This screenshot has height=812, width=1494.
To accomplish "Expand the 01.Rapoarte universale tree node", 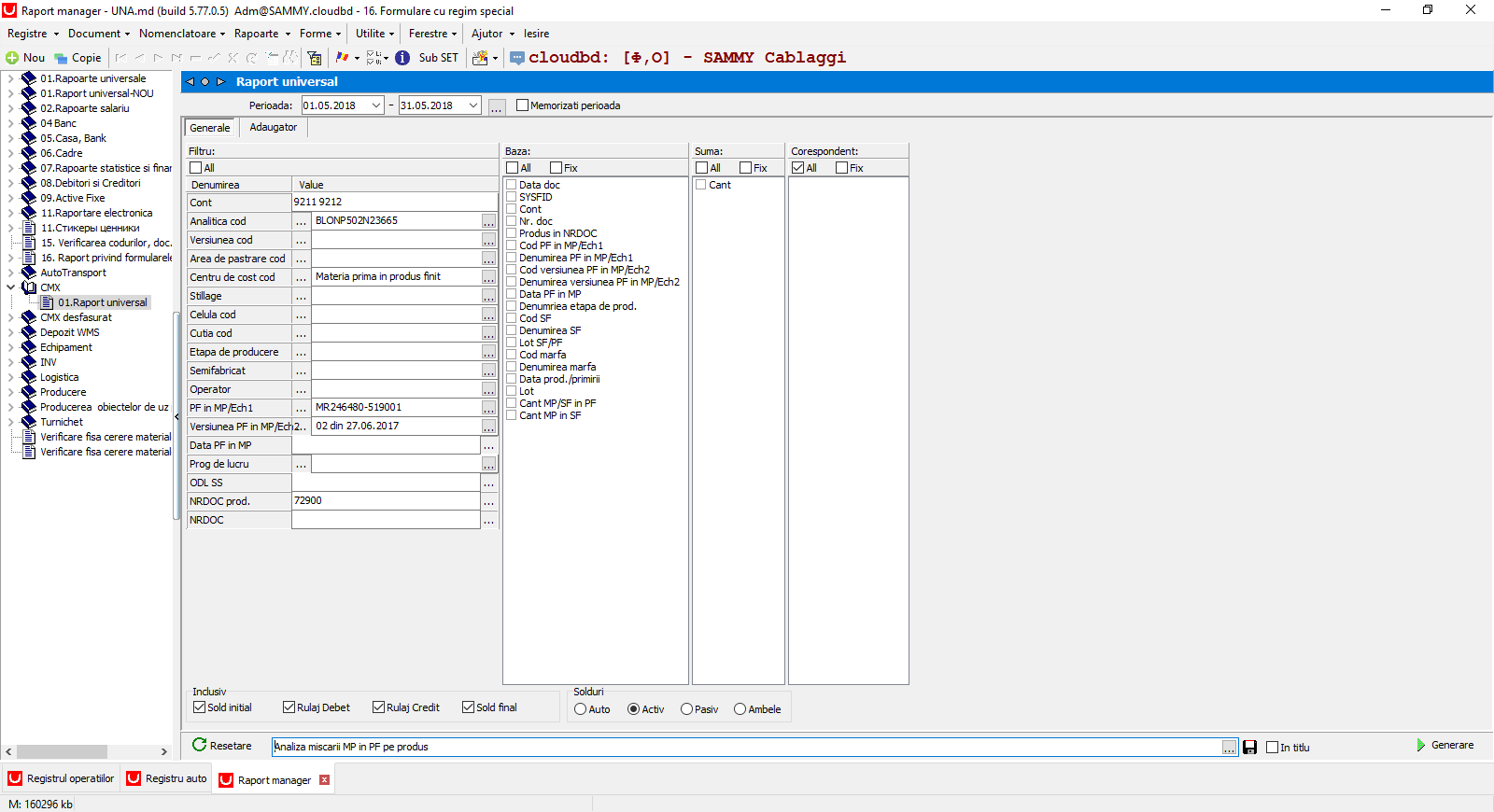I will tap(10, 78).
